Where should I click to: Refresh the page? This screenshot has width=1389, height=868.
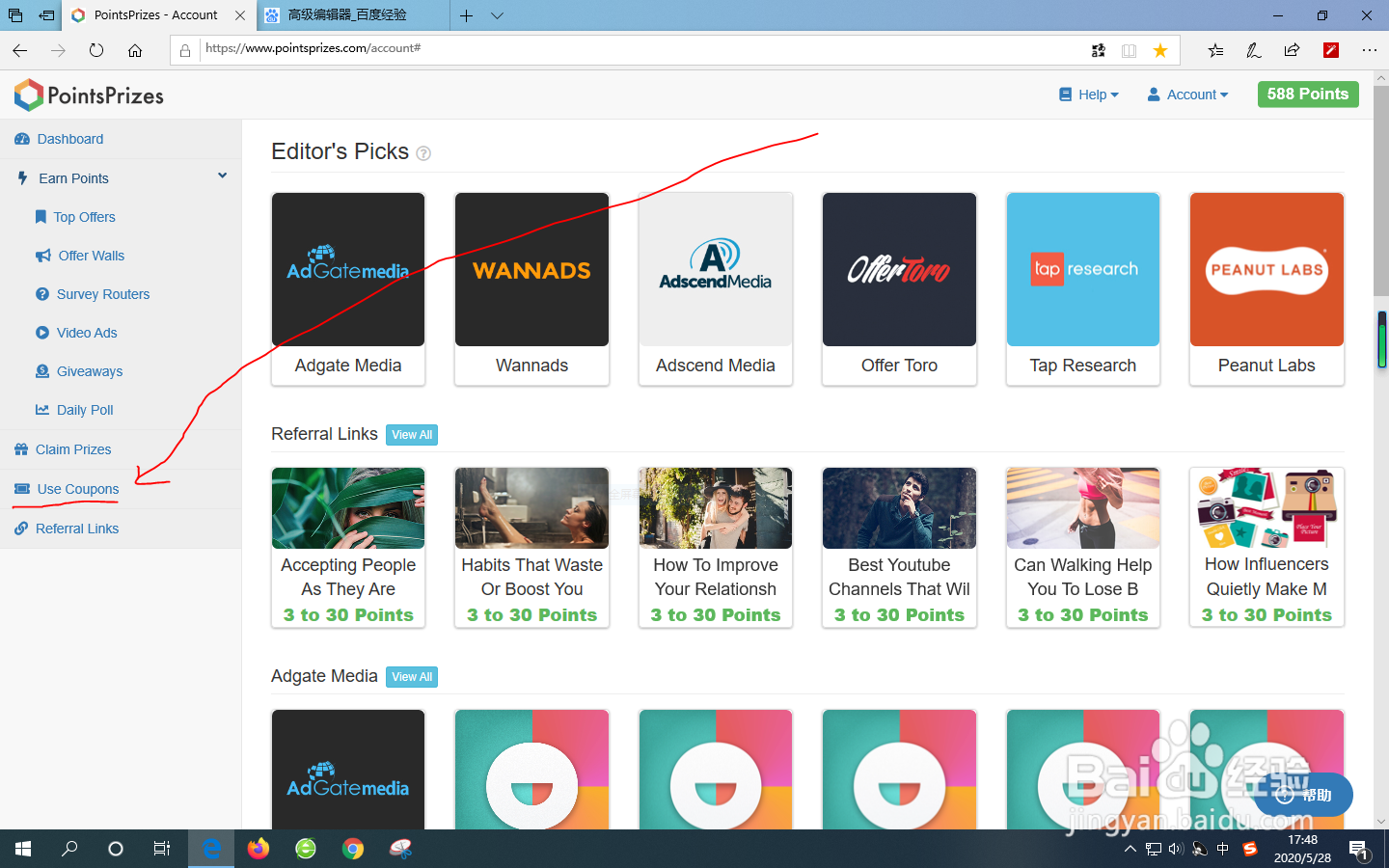click(x=96, y=50)
